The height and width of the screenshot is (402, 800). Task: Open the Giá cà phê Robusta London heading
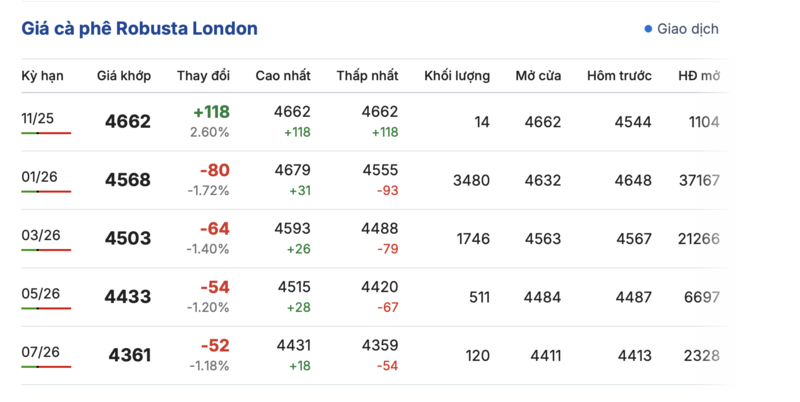[139, 29]
